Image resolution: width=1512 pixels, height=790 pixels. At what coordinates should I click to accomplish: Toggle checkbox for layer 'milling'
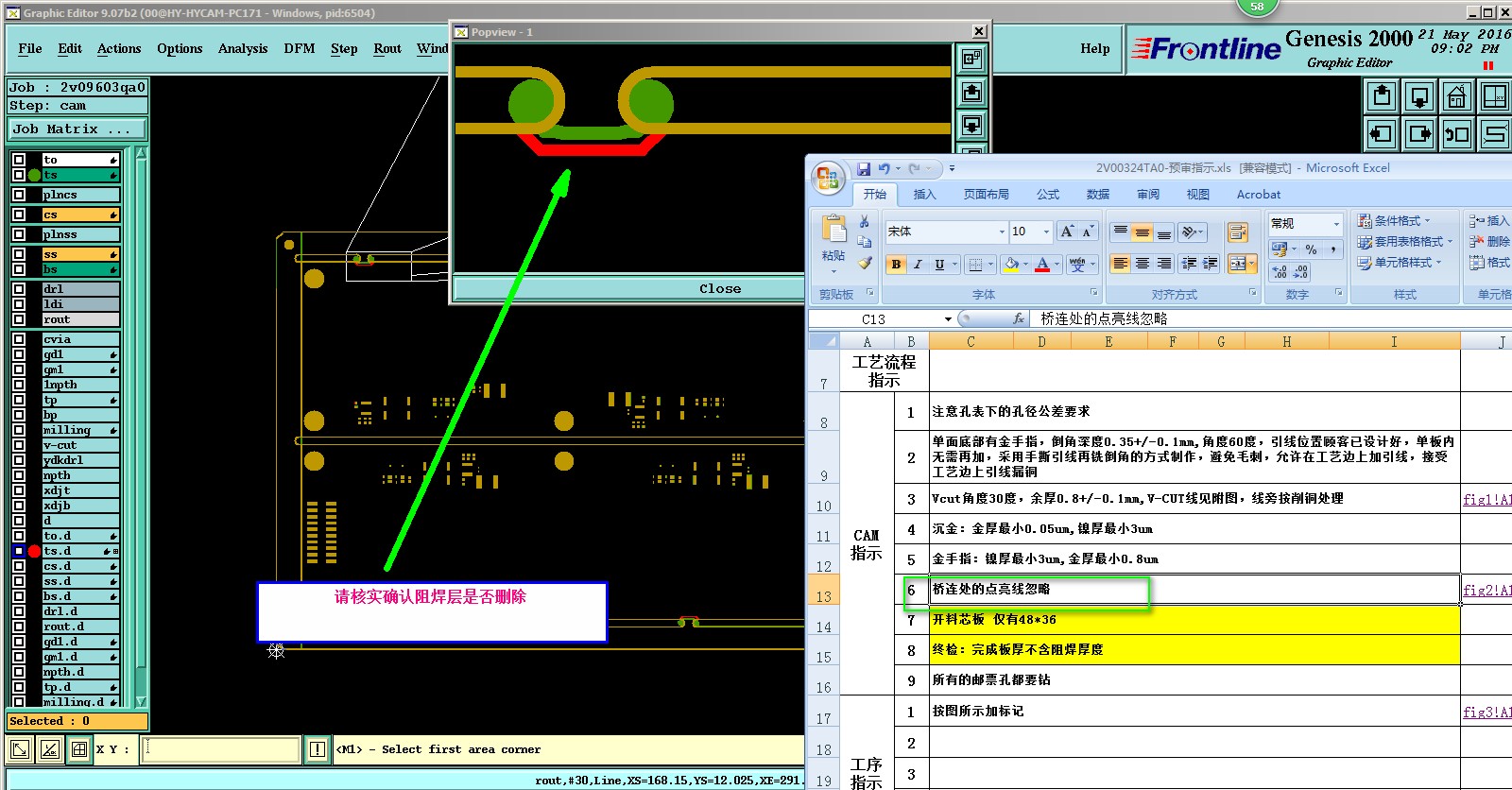tap(19, 430)
